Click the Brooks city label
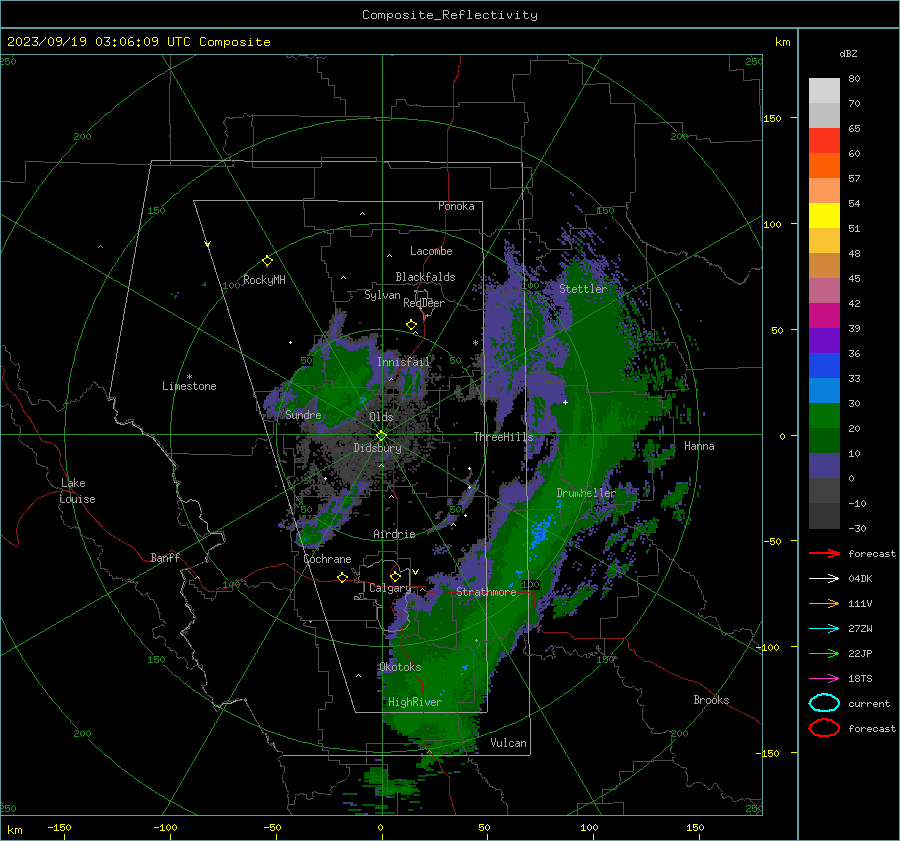The height and width of the screenshot is (841, 900). (711, 700)
